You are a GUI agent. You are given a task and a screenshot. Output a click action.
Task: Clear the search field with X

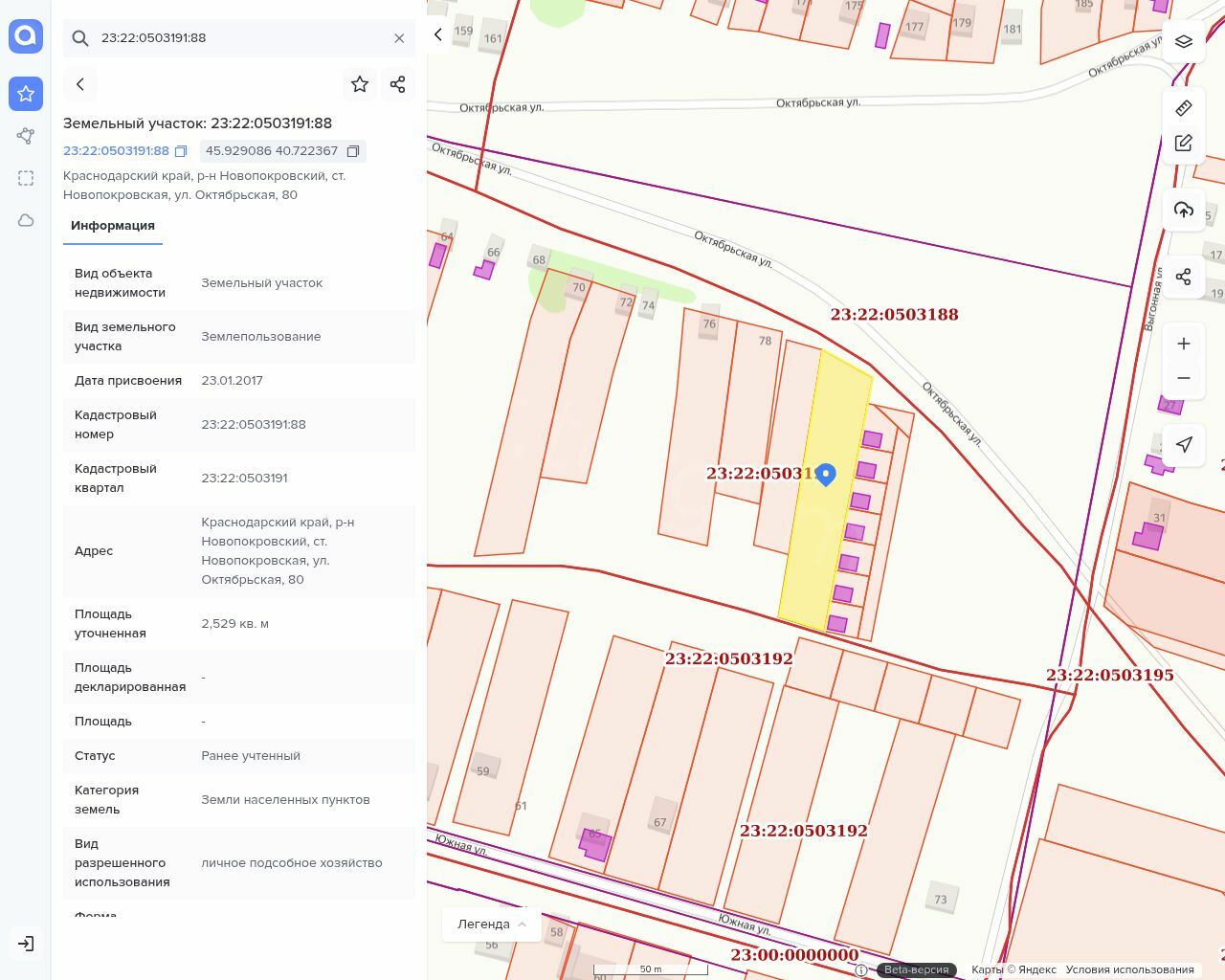pos(399,38)
